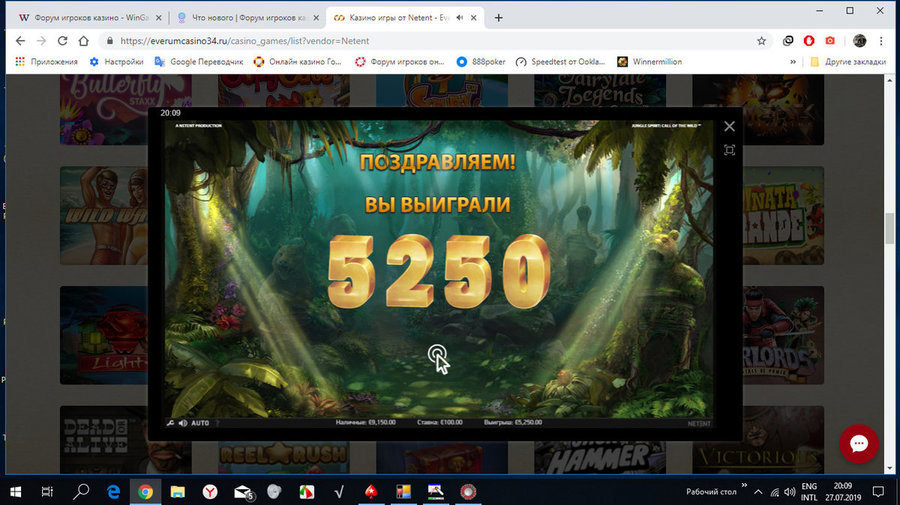Reload the current page

(63, 41)
